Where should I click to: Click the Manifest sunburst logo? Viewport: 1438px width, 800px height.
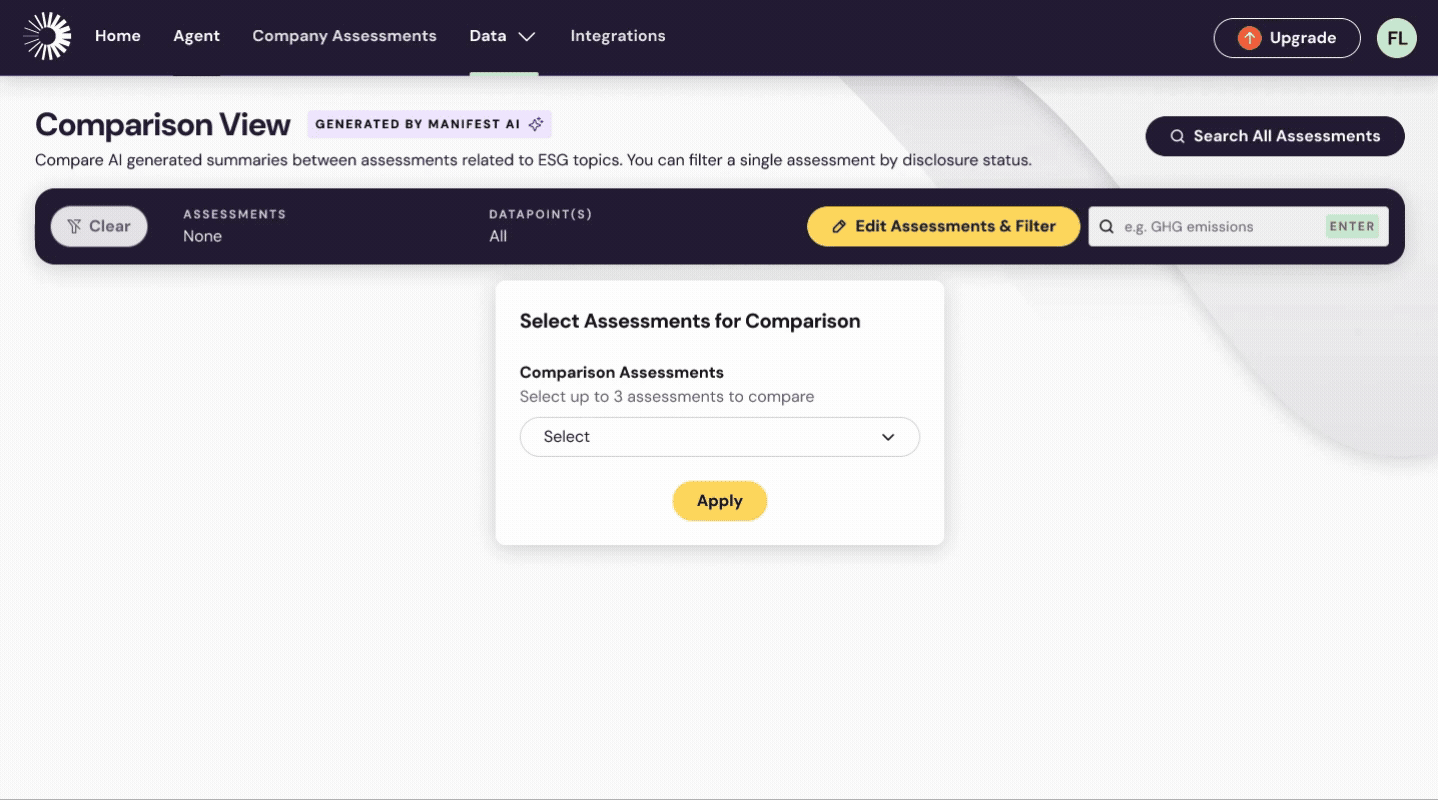pos(47,37)
